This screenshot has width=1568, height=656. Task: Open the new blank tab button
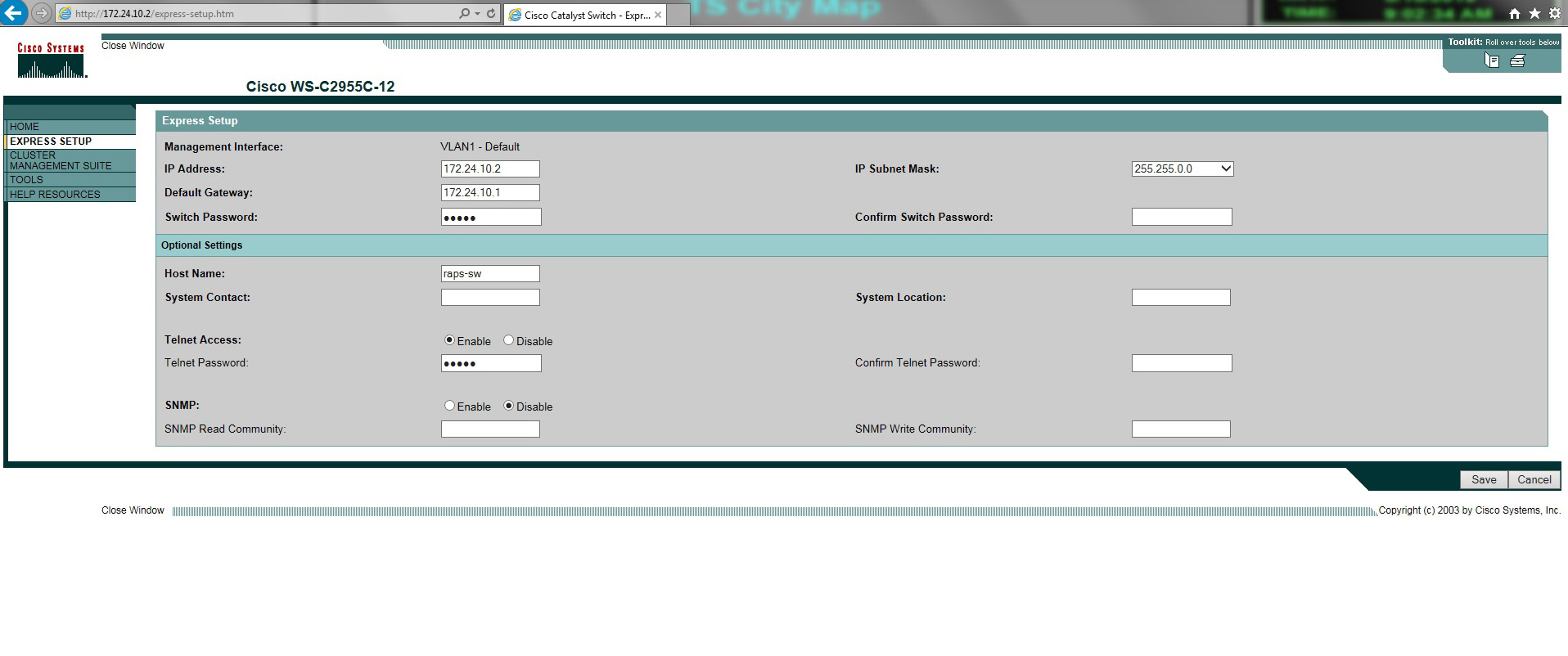coord(678,15)
